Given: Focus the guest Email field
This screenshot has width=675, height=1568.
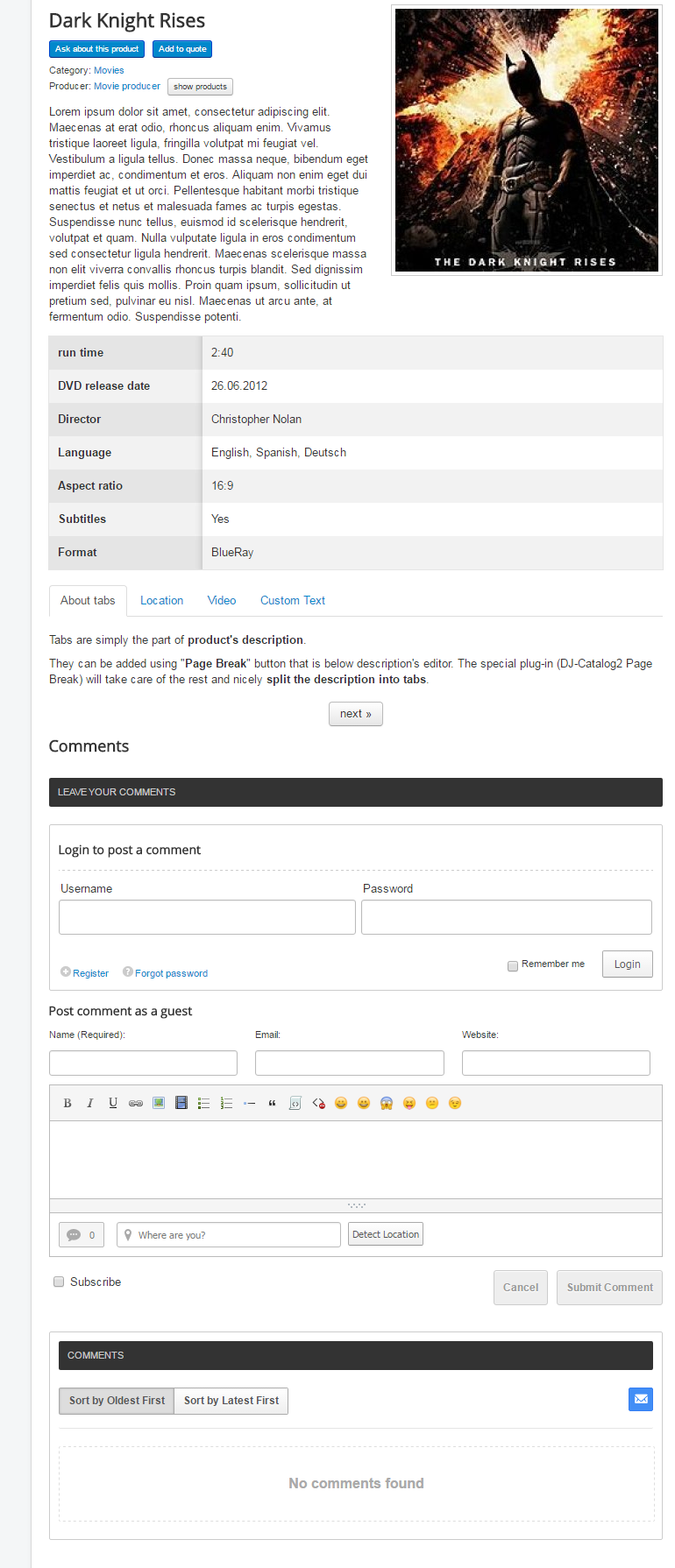Looking at the screenshot, I should (350, 1063).
